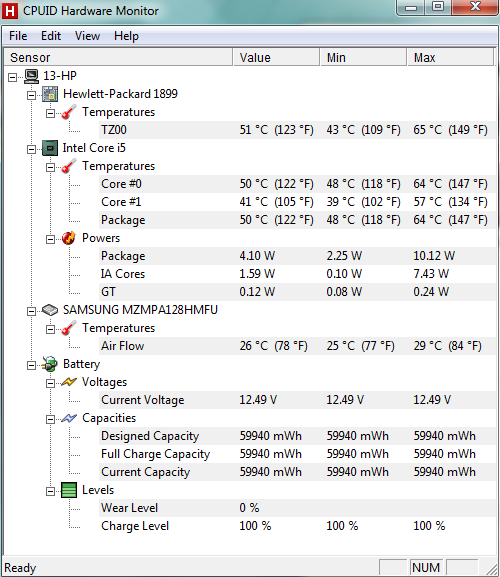The height and width of the screenshot is (577, 500).
Task: Click the Voltages lightning icon
Action: pos(69,382)
